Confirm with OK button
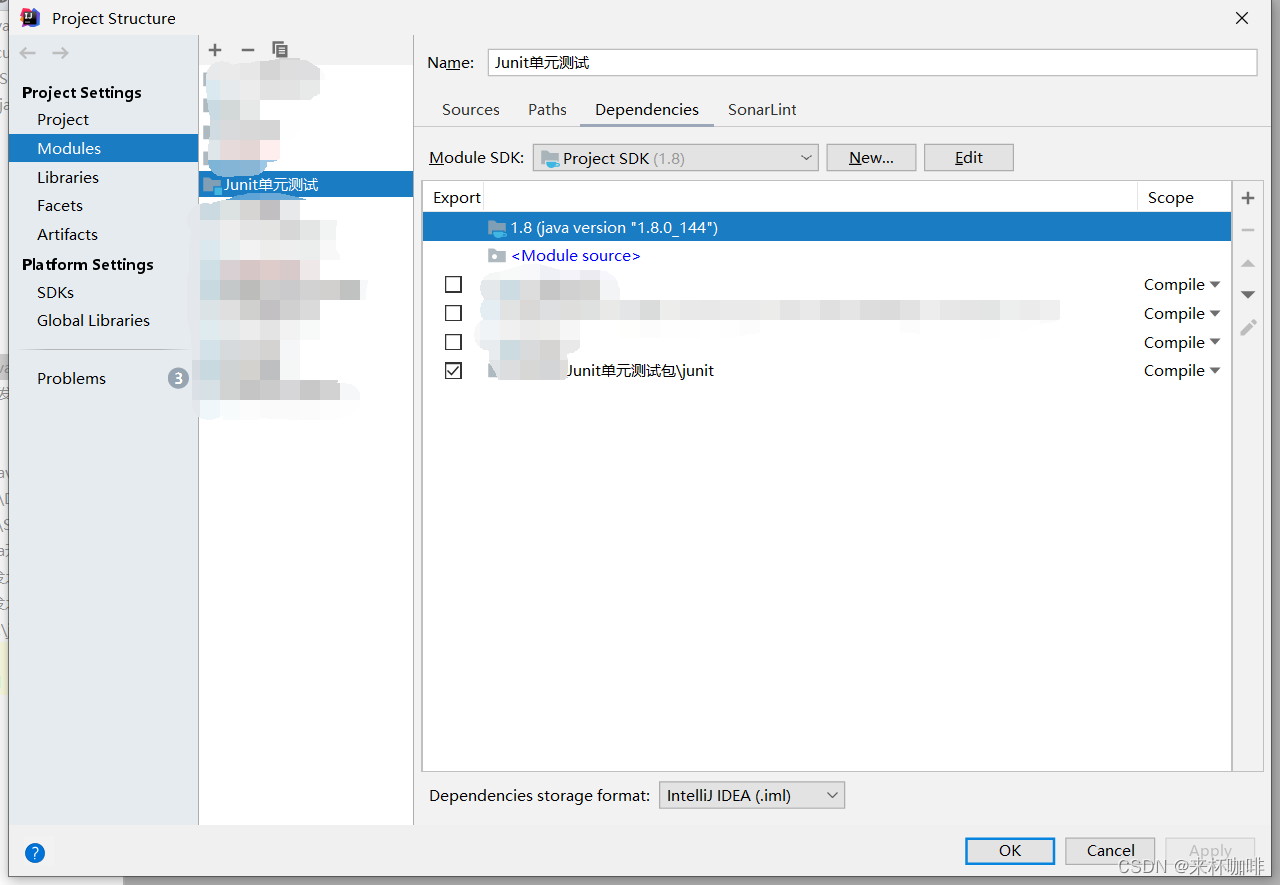This screenshot has height=885, width=1280. (1010, 851)
